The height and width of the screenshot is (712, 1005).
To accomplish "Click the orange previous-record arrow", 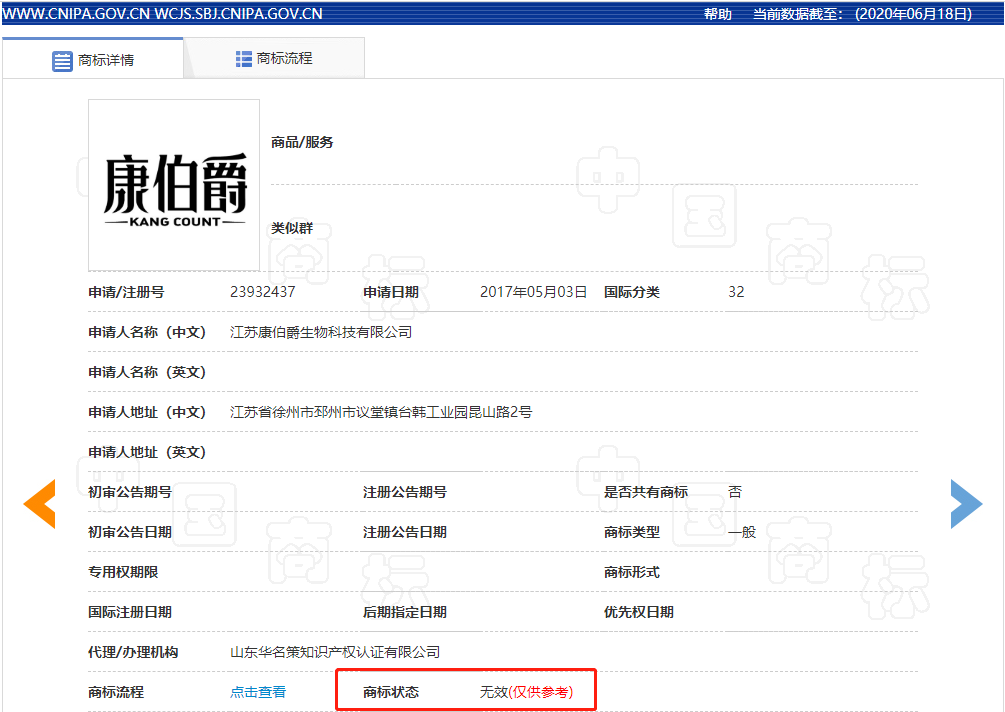I will point(40,504).
